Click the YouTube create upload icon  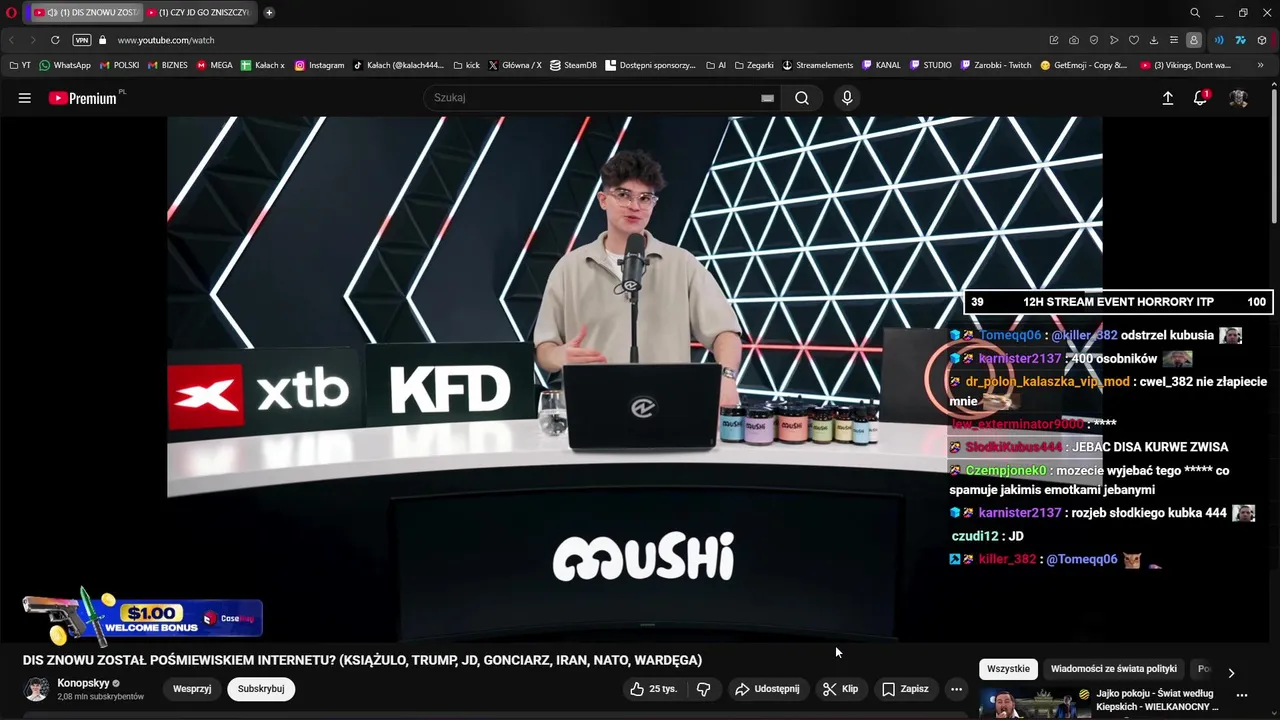1167,98
